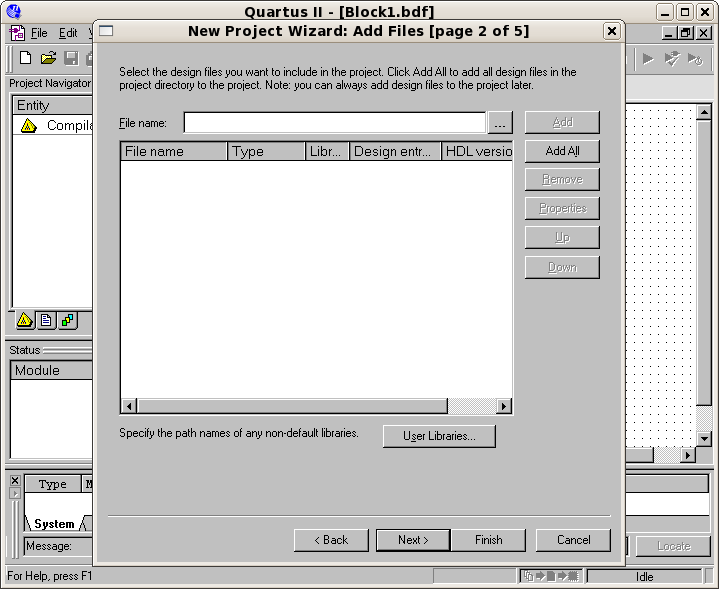Image resolution: width=719 pixels, height=589 pixels.
Task: Switch to Files tab icon in Project Navigator
Action: (x=46, y=320)
